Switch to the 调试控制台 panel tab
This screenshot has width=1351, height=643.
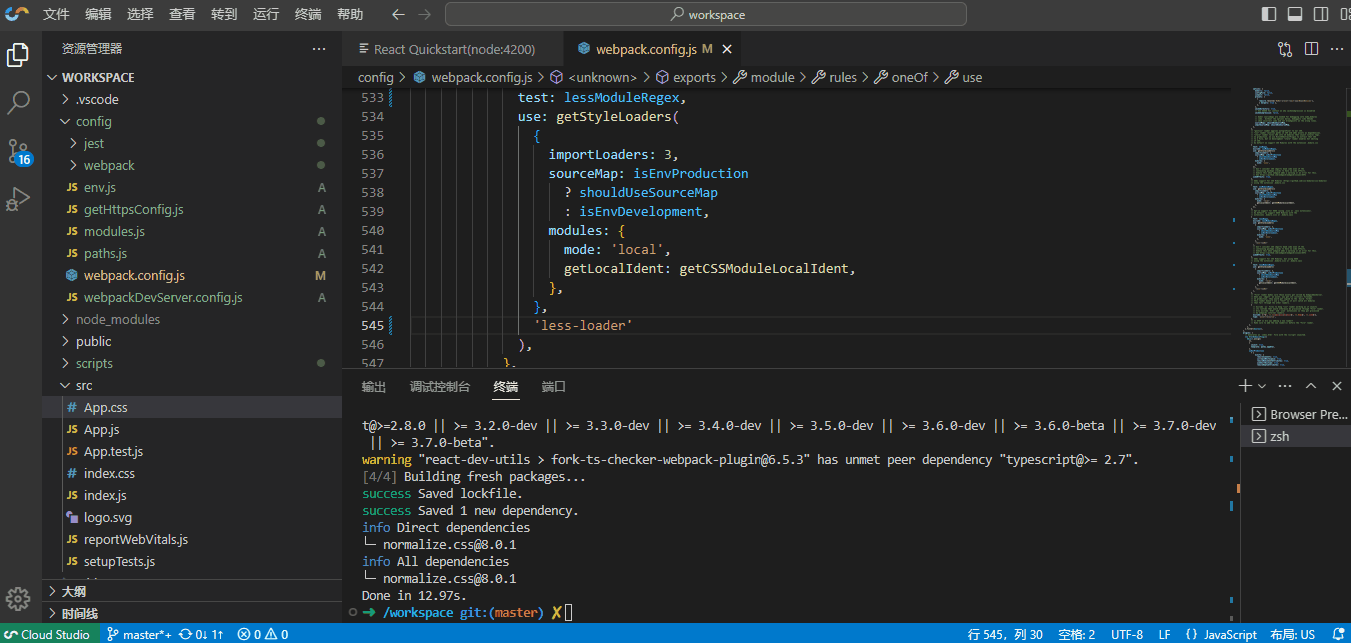pos(439,387)
